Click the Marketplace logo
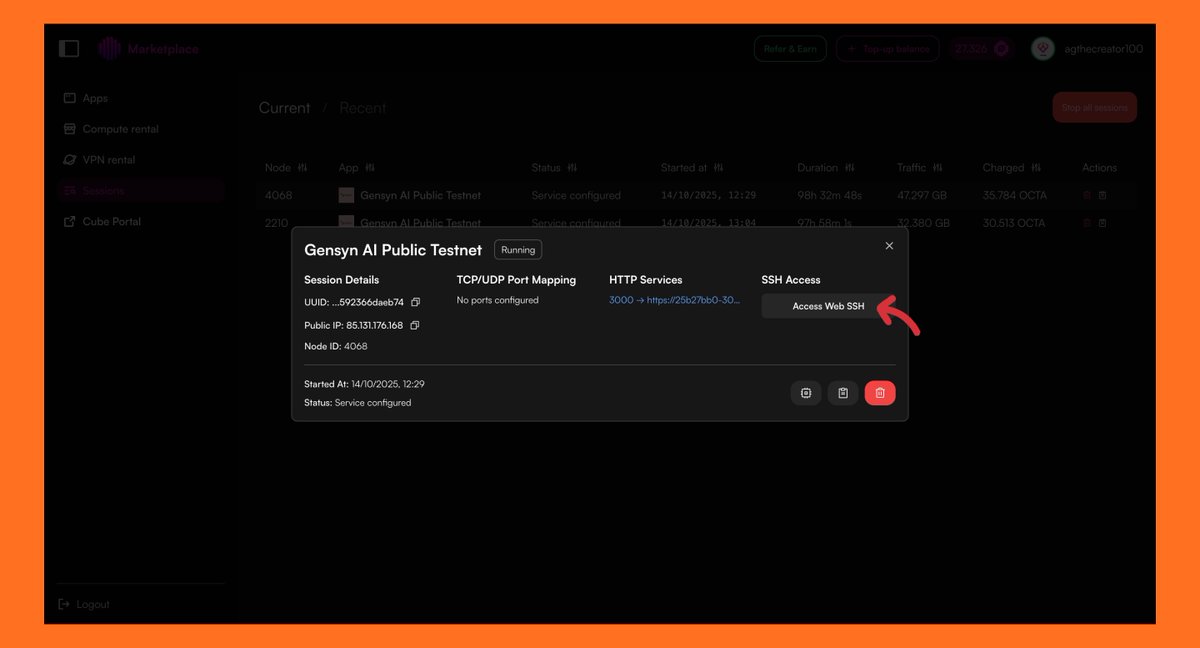Viewport: 1200px width, 648px height. tap(149, 49)
